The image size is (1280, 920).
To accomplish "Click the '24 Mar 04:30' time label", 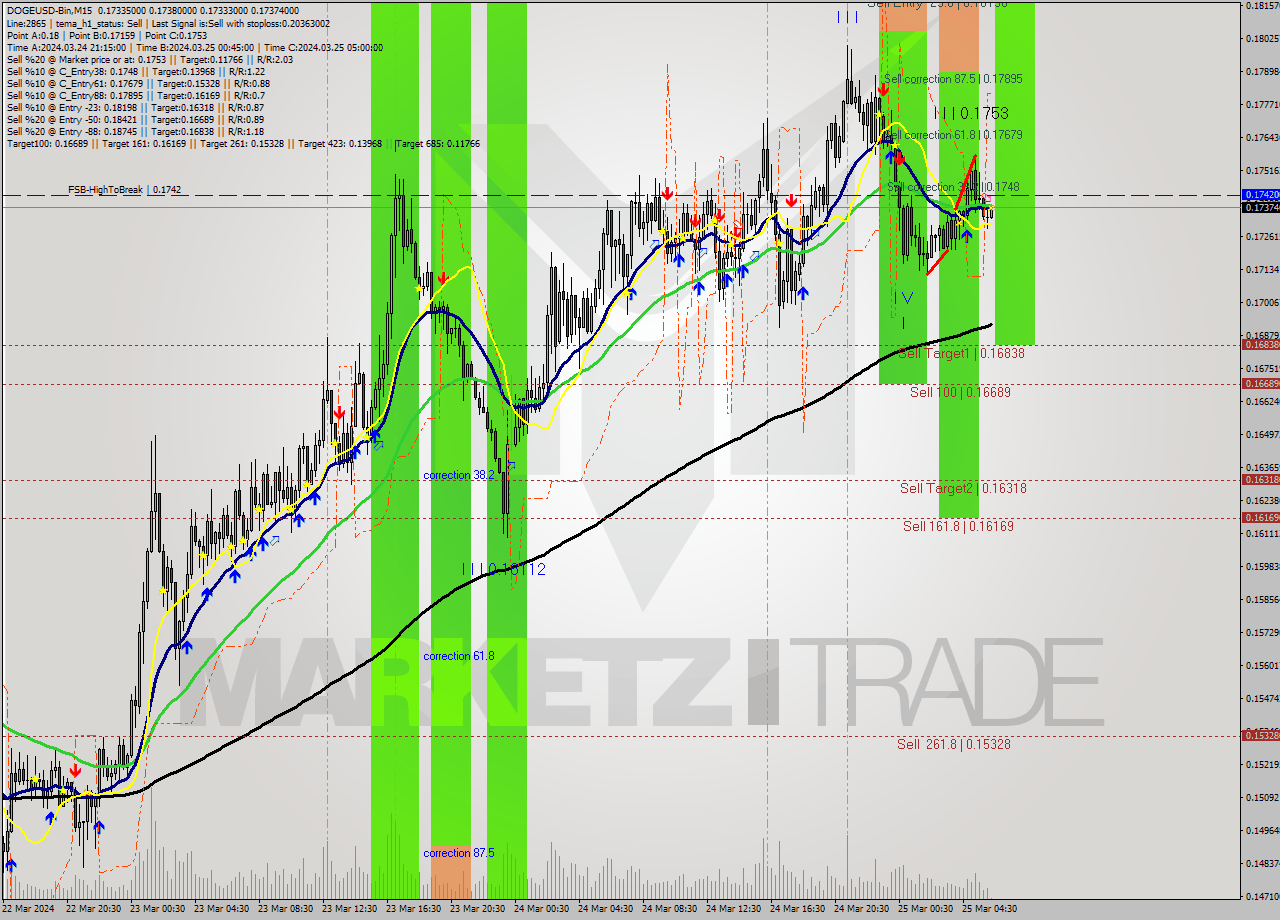I will click(607, 909).
